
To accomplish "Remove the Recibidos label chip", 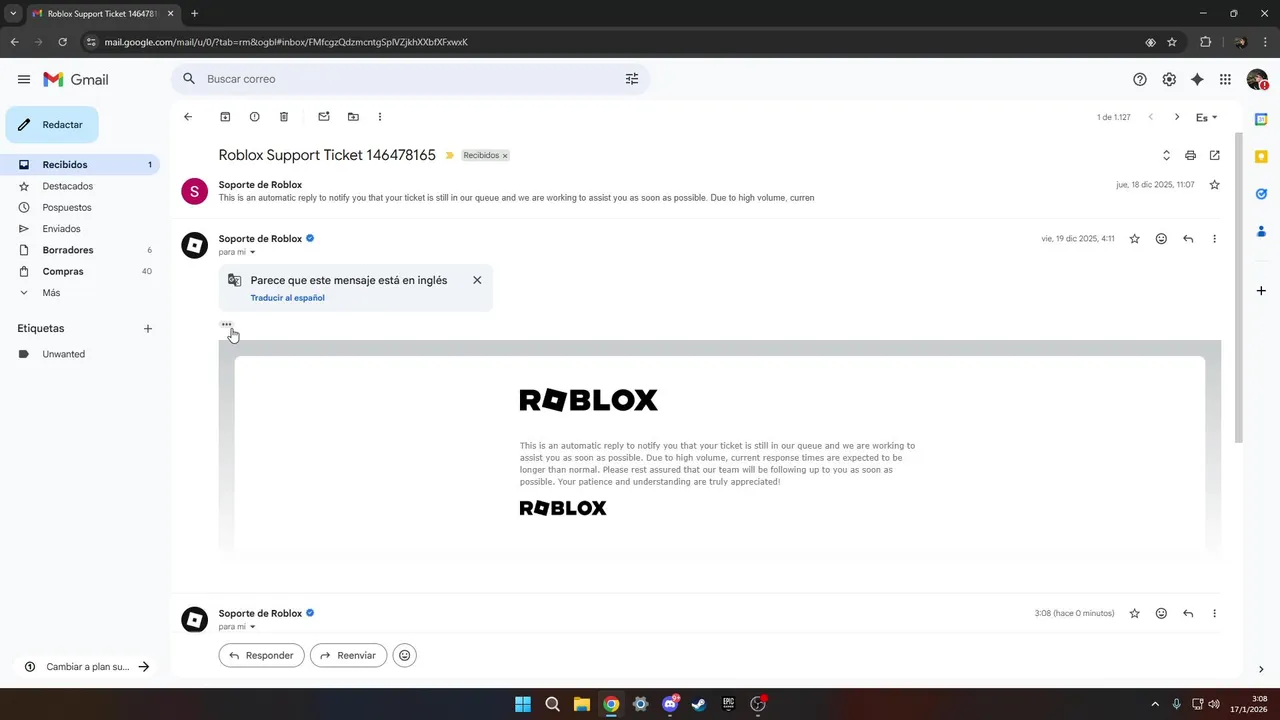I will [505, 156].
